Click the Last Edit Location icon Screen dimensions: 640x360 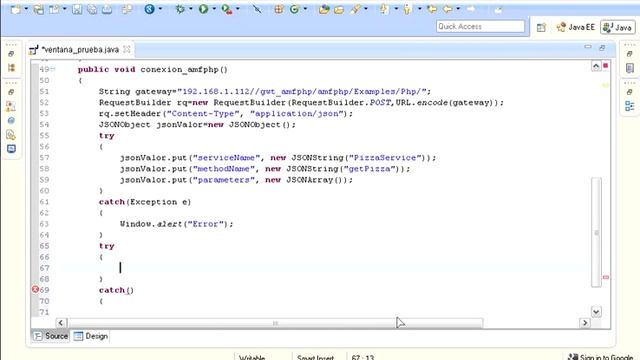pos(432,9)
